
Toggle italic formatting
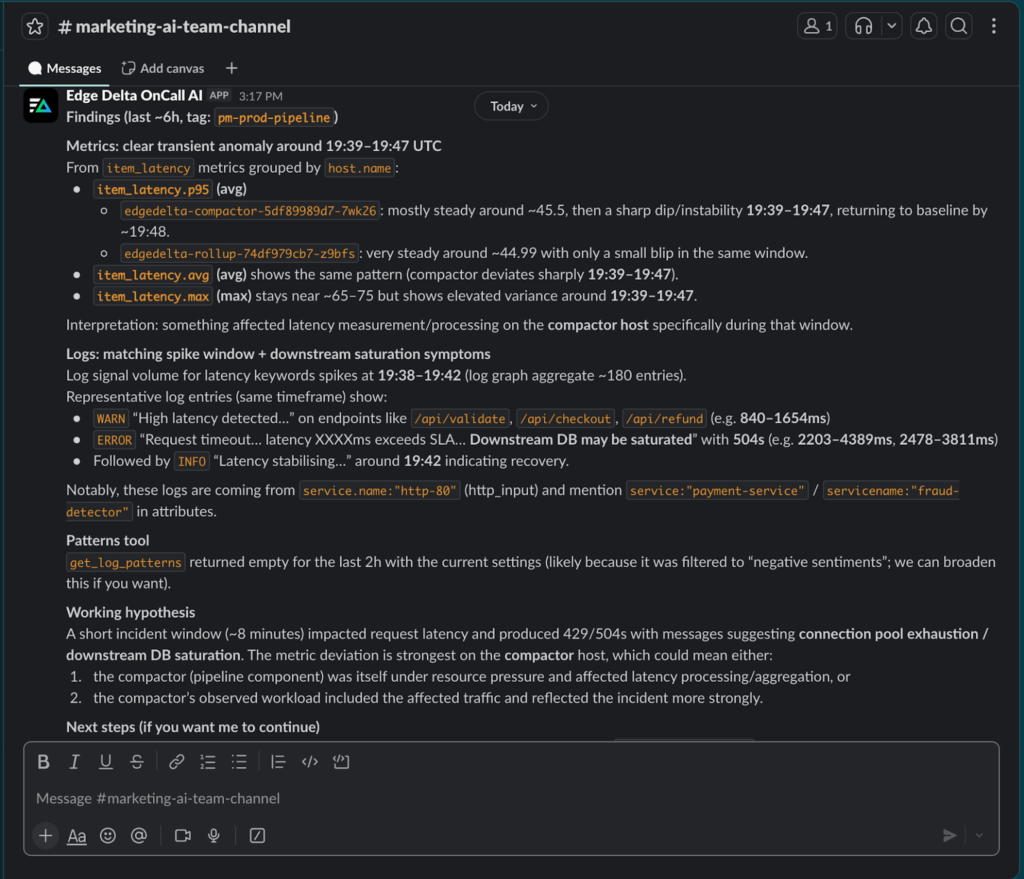(74, 762)
